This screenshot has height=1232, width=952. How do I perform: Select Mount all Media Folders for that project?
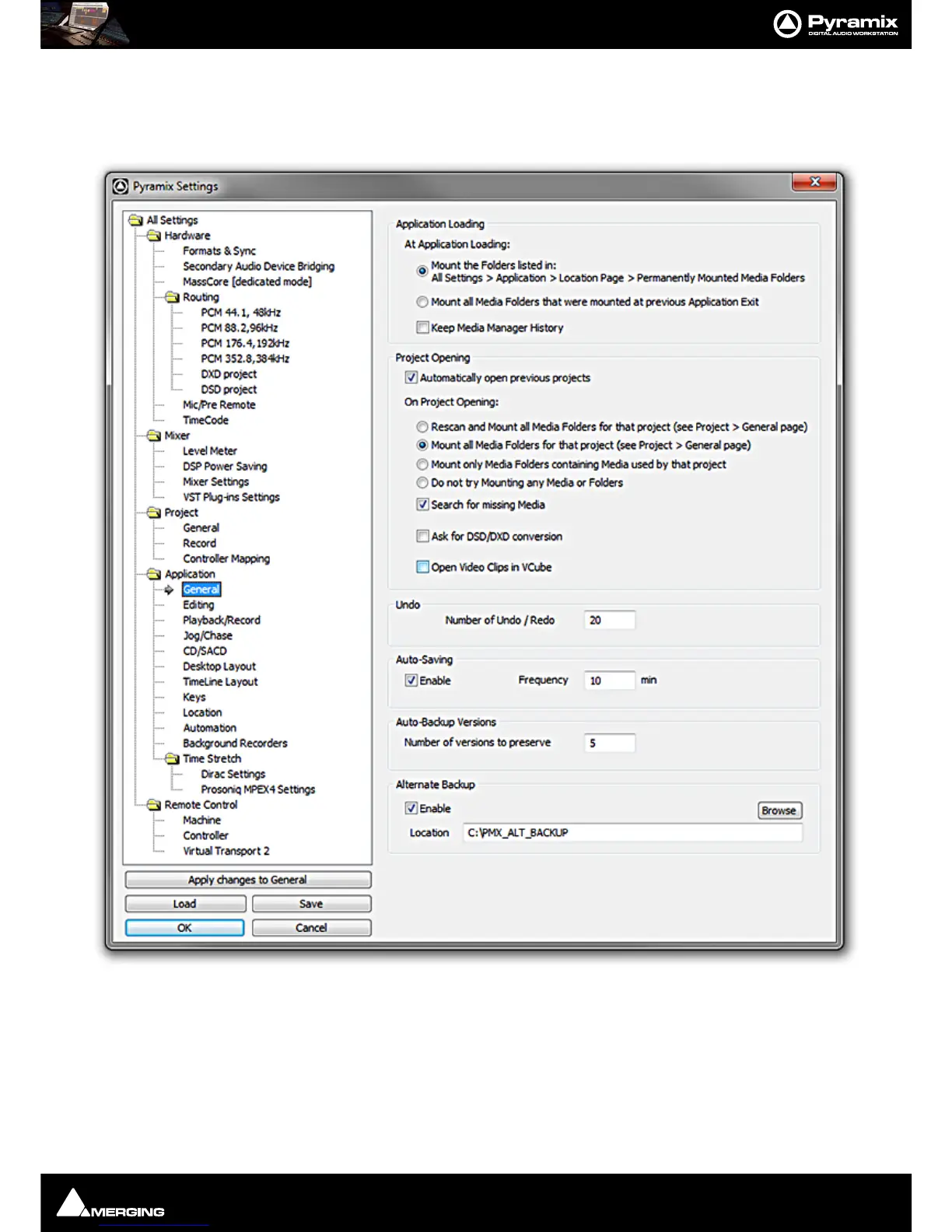pos(422,445)
